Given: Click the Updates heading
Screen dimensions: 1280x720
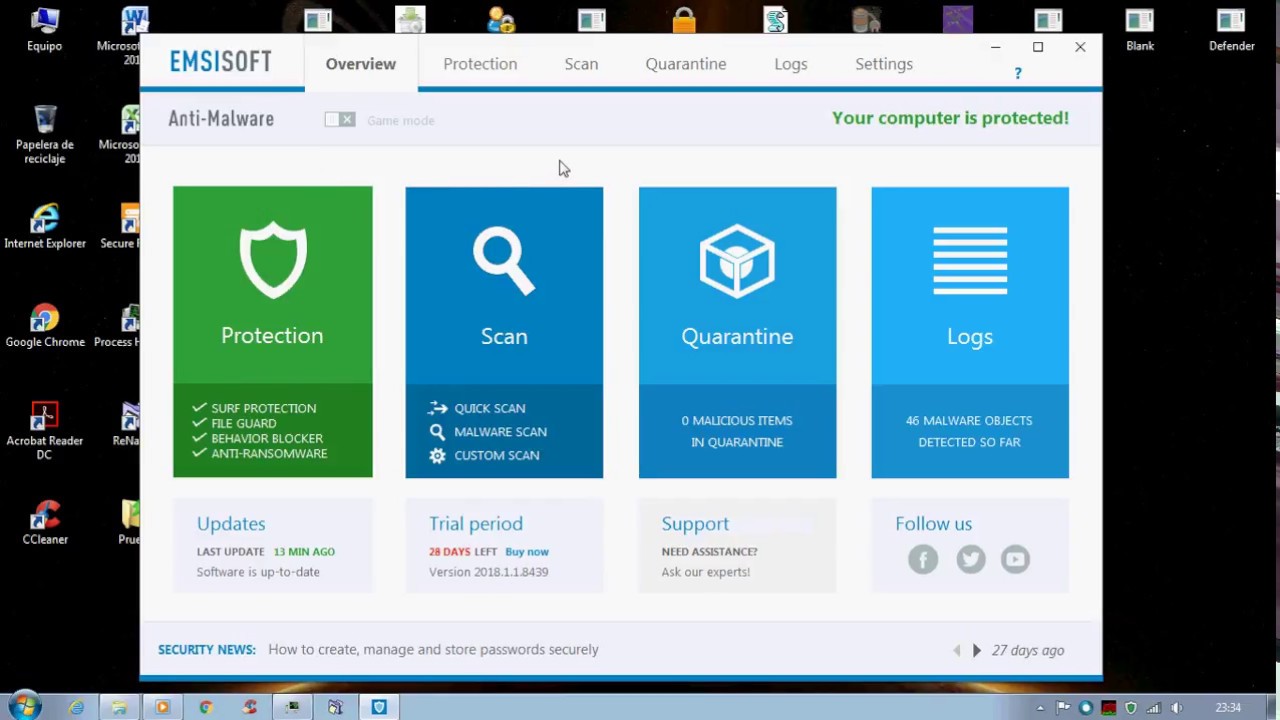Looking at the screenshot, I should (x=231, y=524).
